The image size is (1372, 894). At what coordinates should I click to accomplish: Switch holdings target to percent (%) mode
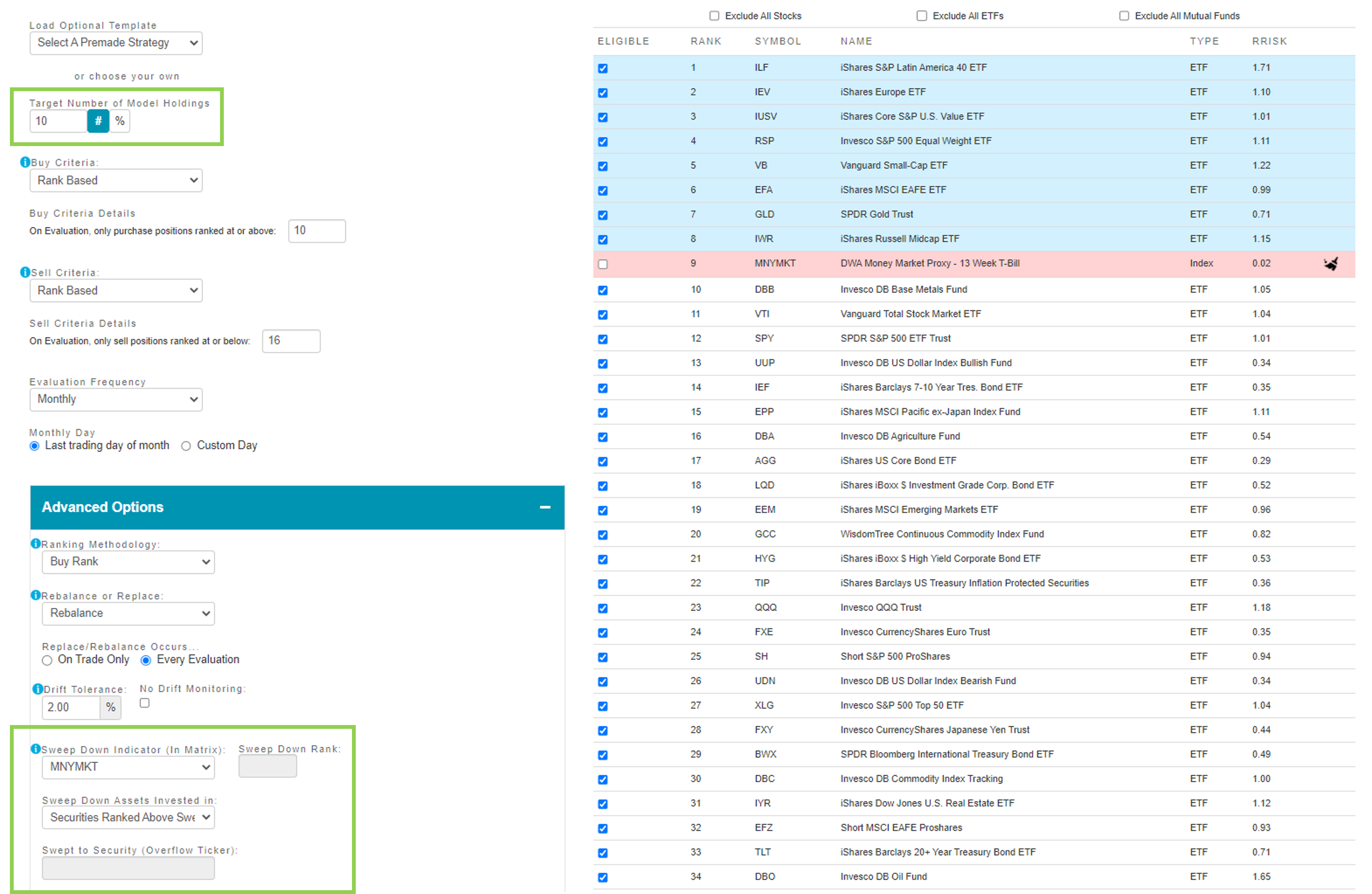tap(120, 121)
